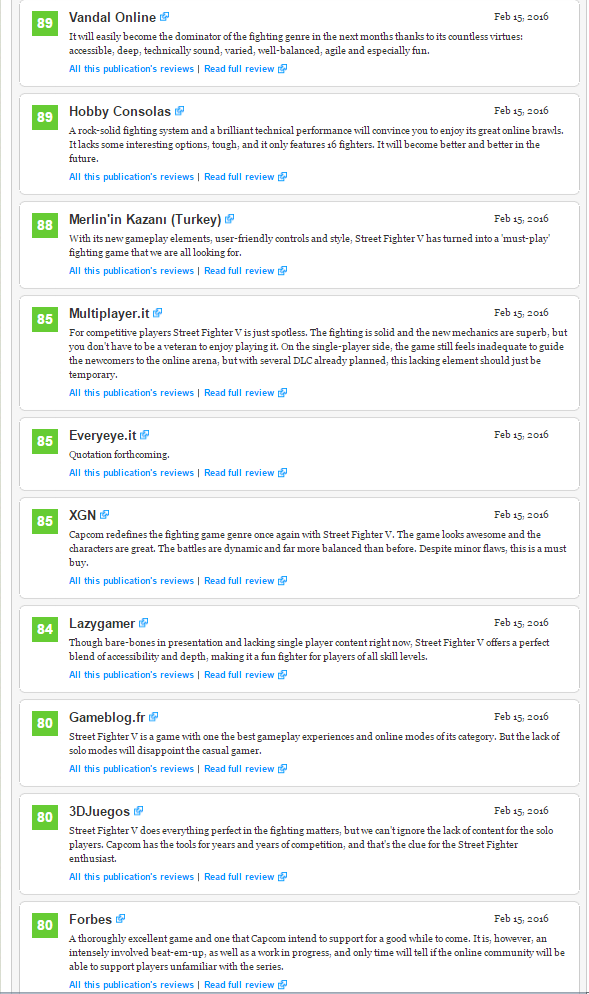The height and width of the screenshot is (994, 589).
Task: Open external link icon beside Lazygamer
Action: click(x=144, y=623)
